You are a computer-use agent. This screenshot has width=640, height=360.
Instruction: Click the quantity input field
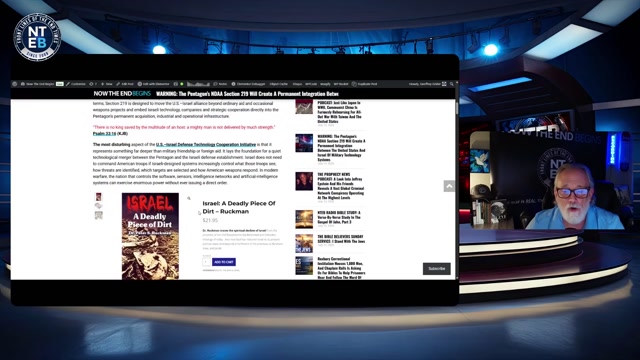tap(206, 262)
